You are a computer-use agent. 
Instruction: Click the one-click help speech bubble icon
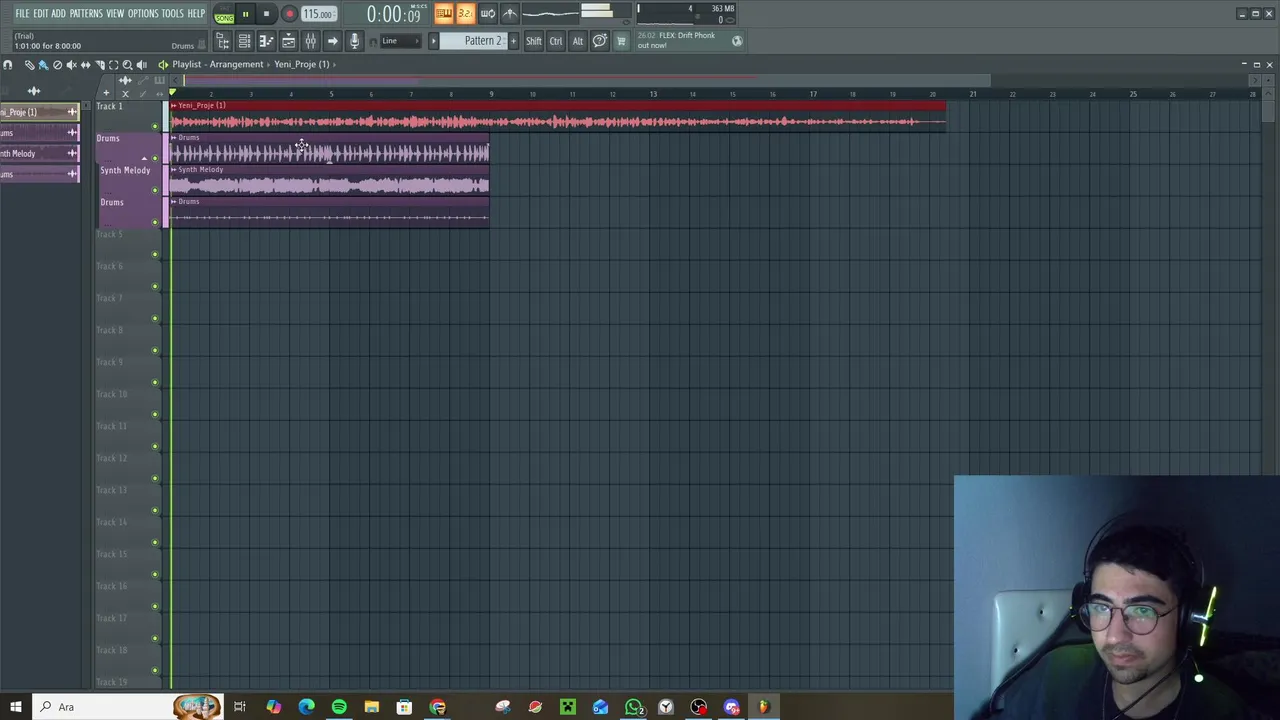click(599, 41)
